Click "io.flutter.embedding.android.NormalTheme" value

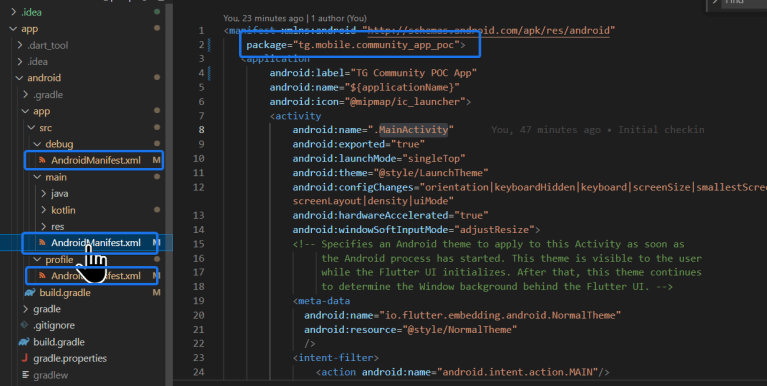pyautogui.click(x=500, y=315)
